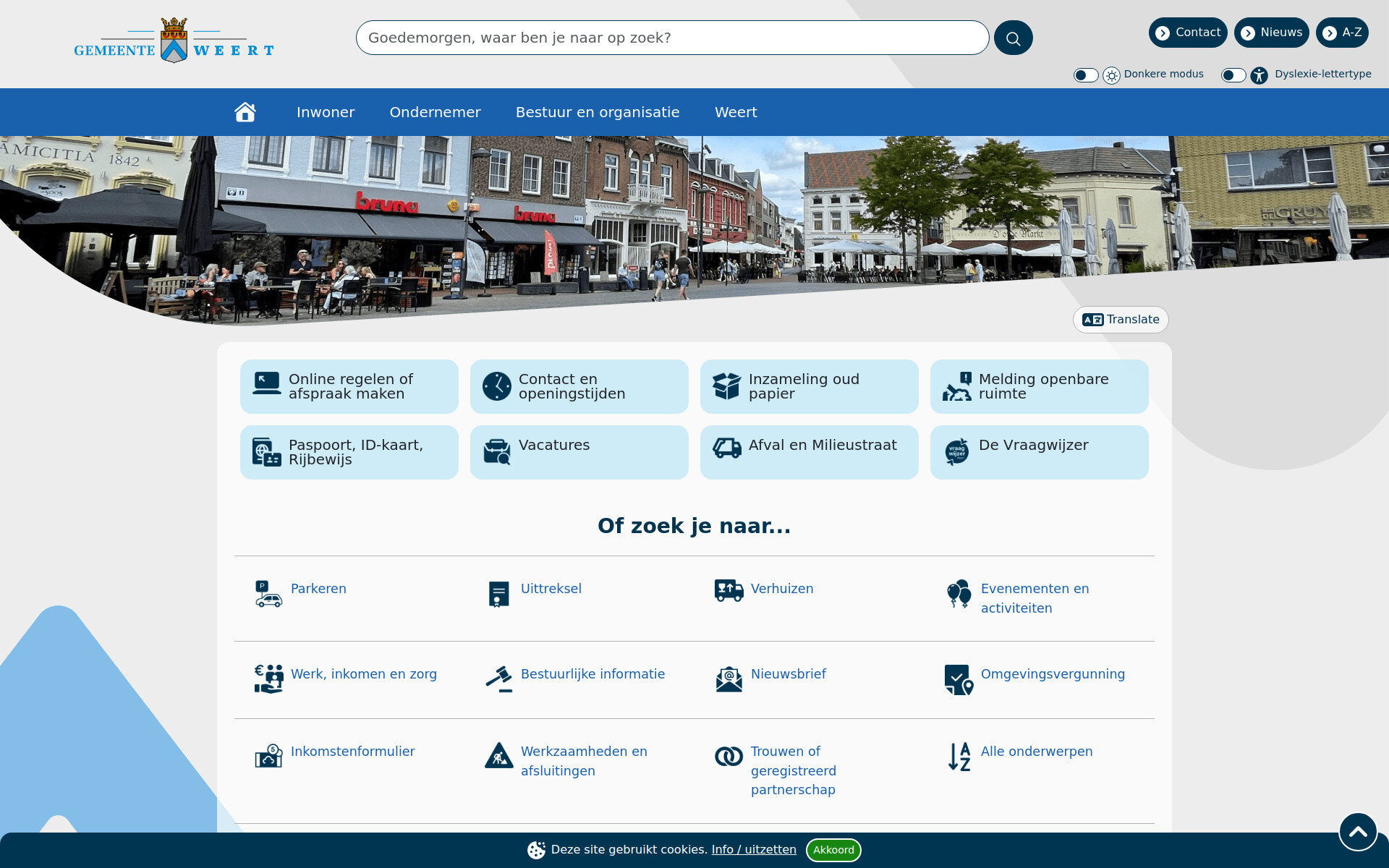1389x868 pixels.
Task: Open Contact en openingstijden card text
Action: [572, 386]
